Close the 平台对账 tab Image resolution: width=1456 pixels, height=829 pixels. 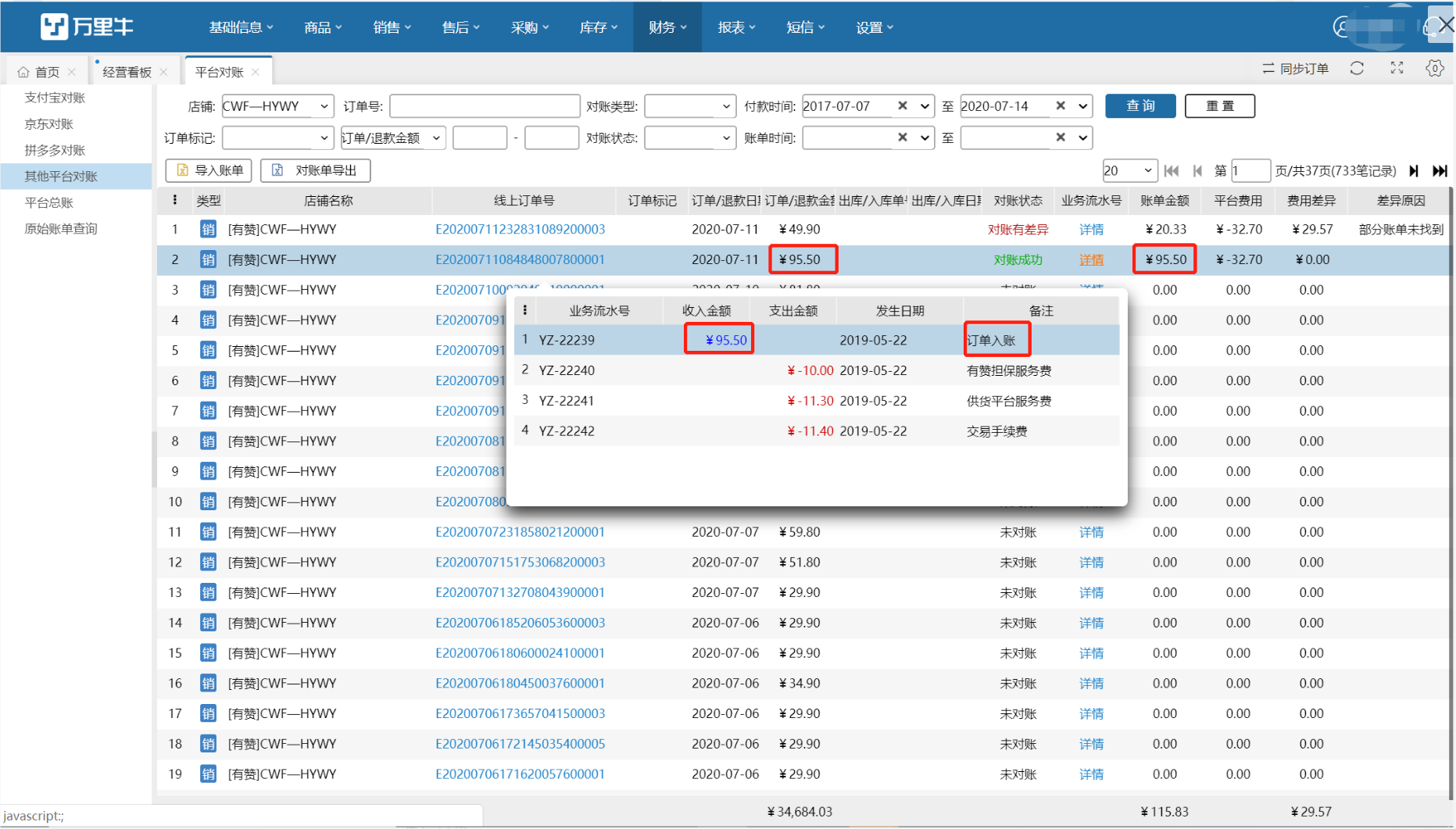point(256,72)
